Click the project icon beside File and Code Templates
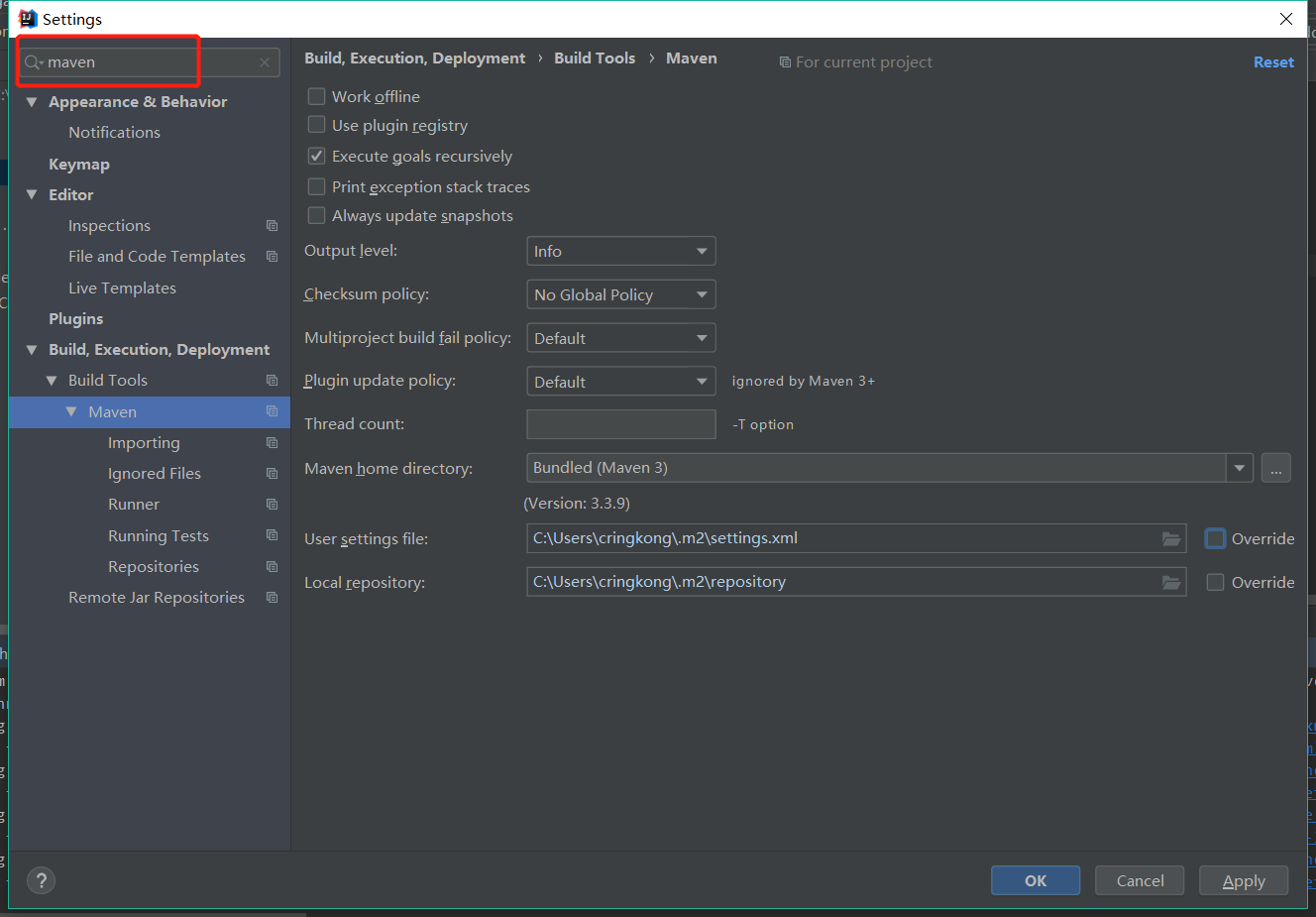The height and width of the screenshot is (917, 1316). coord(272,257)
